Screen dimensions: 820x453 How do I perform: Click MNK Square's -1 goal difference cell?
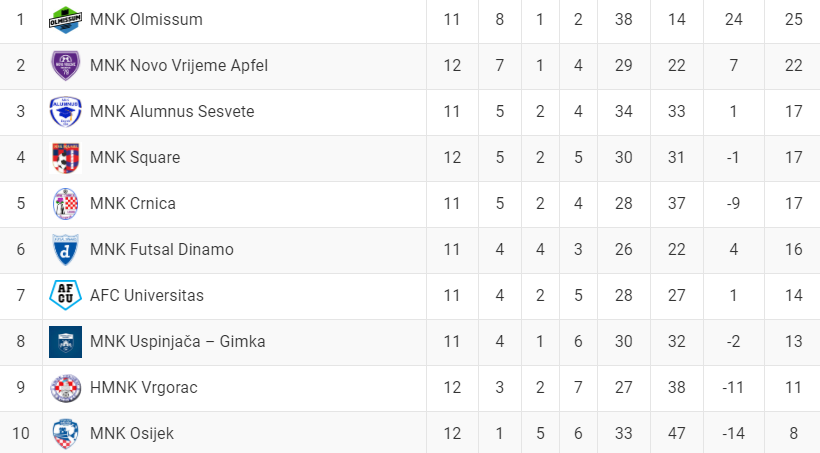733,157
